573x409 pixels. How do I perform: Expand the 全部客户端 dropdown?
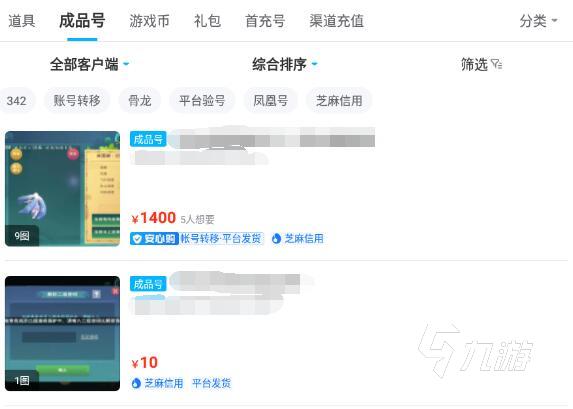point(90,64)
